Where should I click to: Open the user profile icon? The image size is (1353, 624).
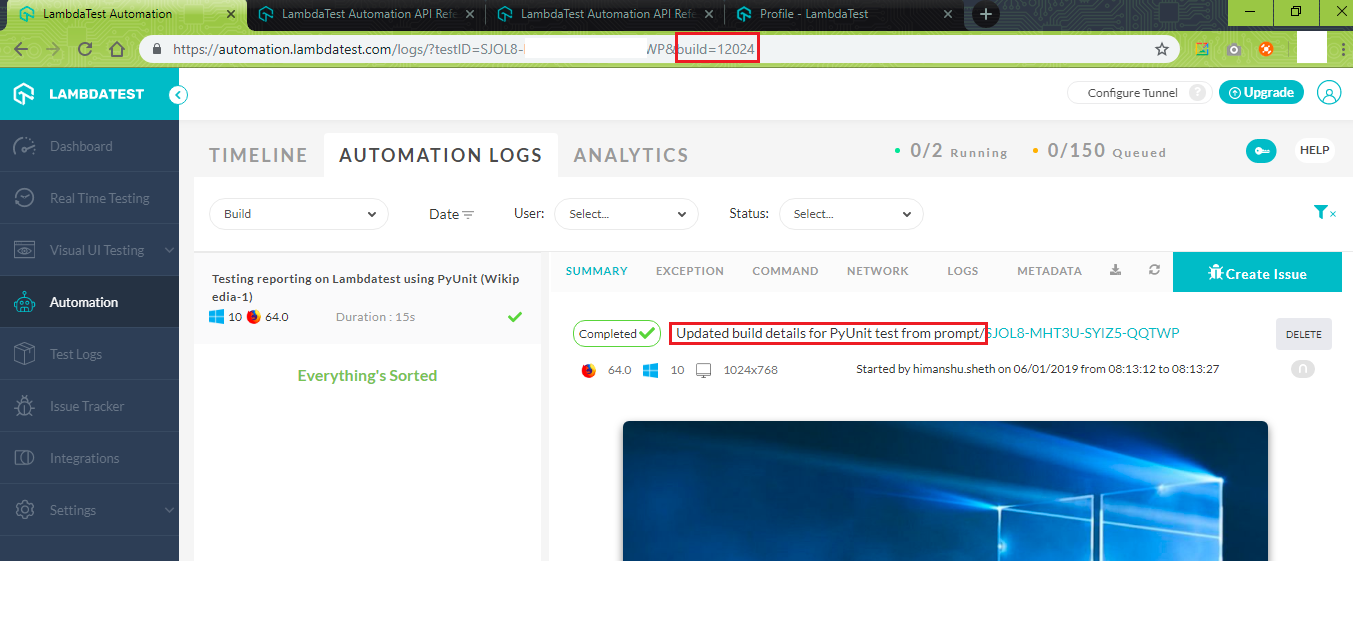[x=1328, y=93]
